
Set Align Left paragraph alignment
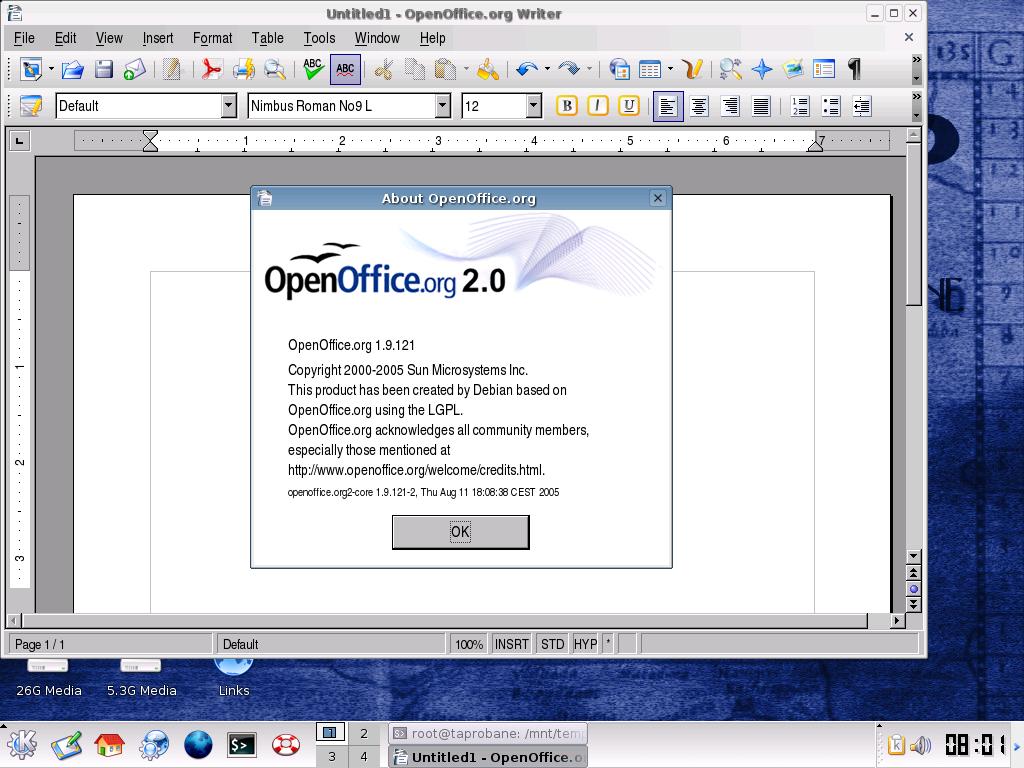668,106
